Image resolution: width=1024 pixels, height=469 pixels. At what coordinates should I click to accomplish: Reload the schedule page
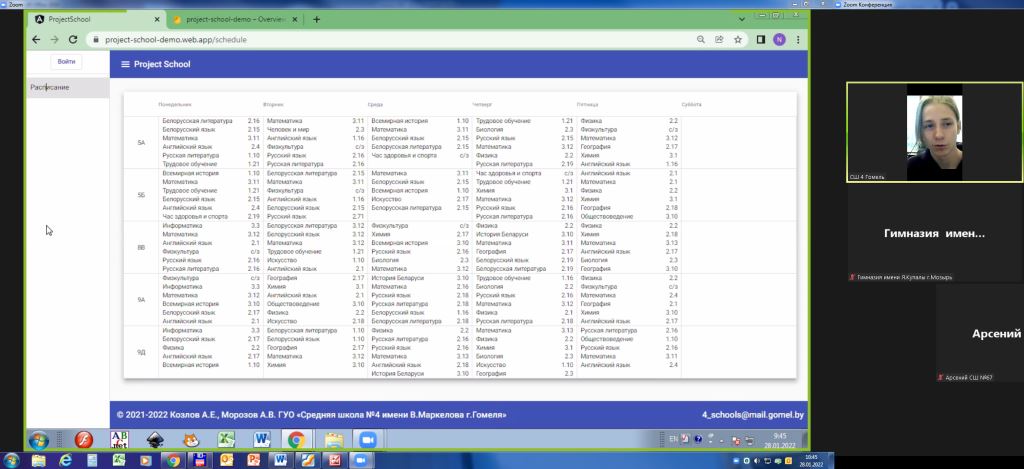coord(73,40)
